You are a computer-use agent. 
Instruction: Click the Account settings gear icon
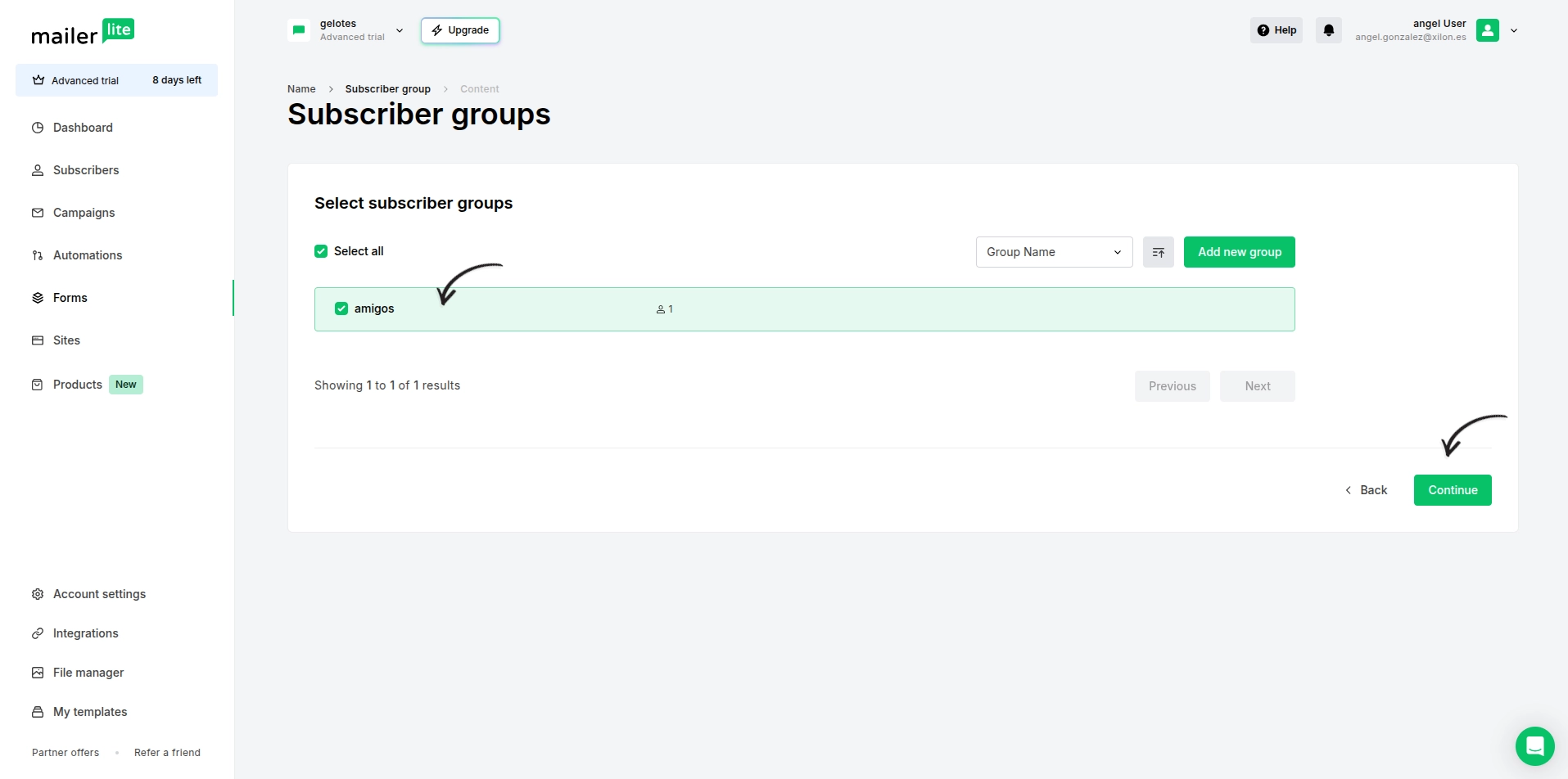coord(38,594)
